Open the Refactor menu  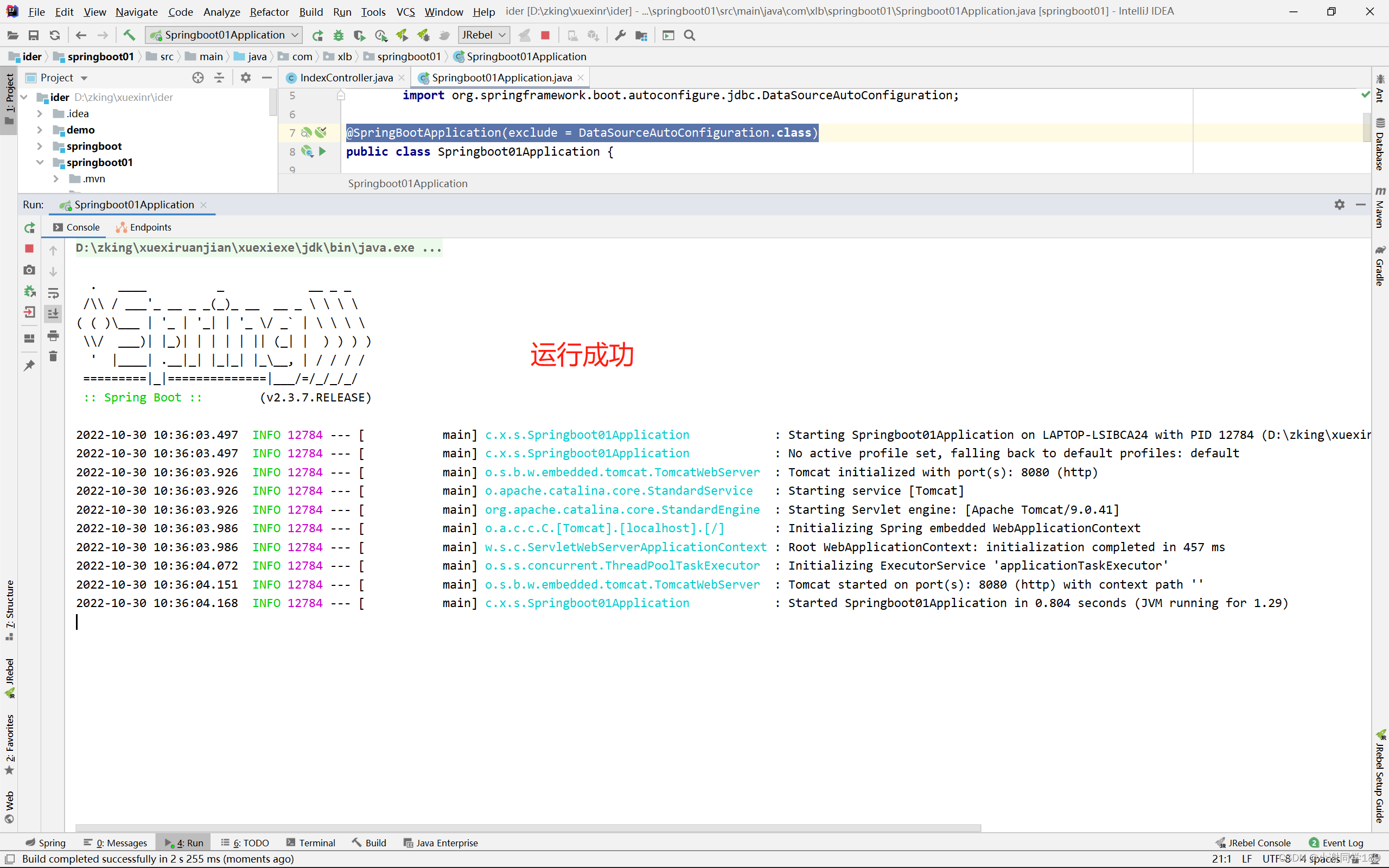[269, 11]
